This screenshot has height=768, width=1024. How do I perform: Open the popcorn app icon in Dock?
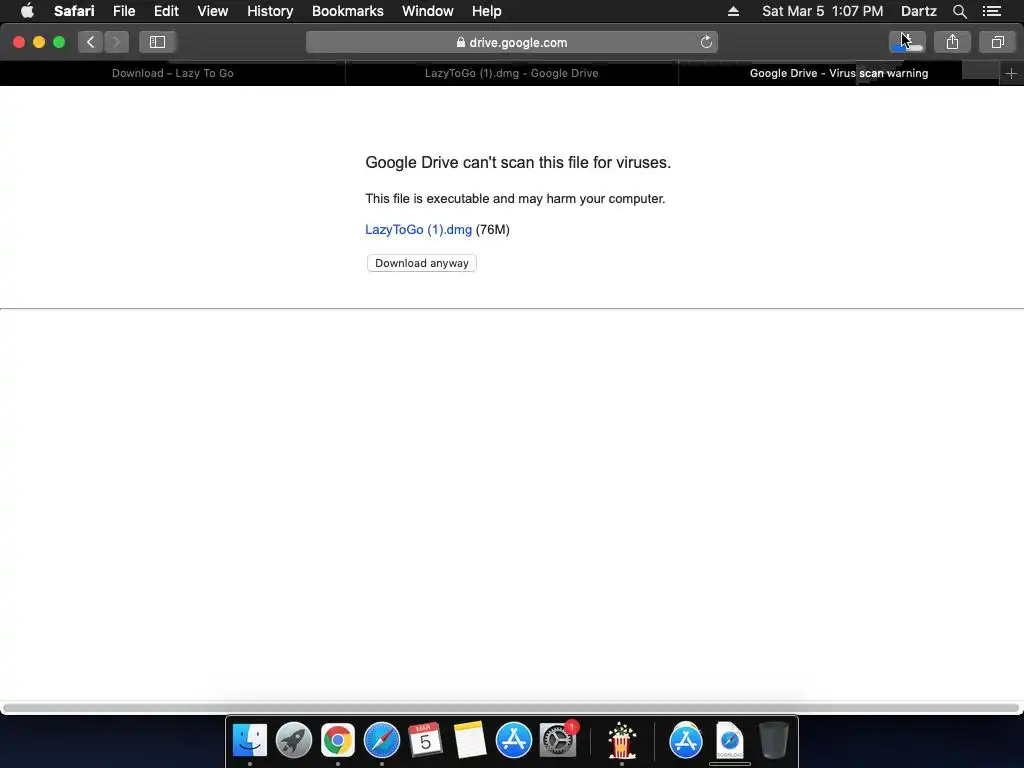coord(621,741)
